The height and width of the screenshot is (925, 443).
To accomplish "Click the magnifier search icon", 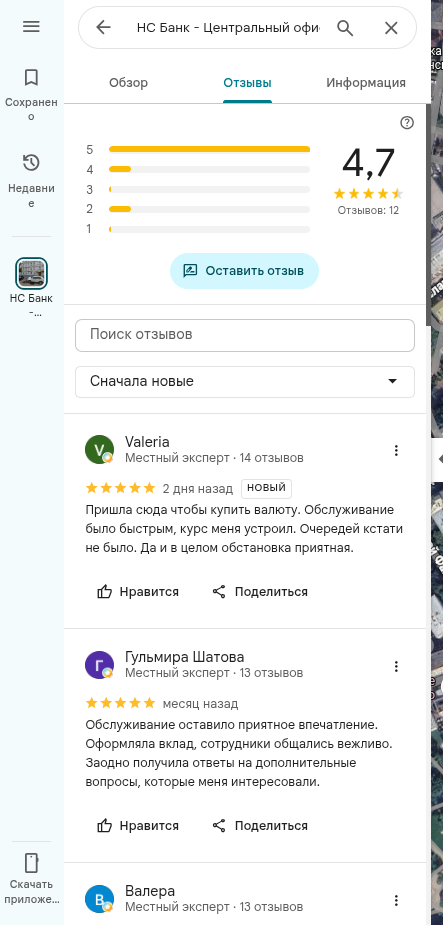I will tap(345, 27).
